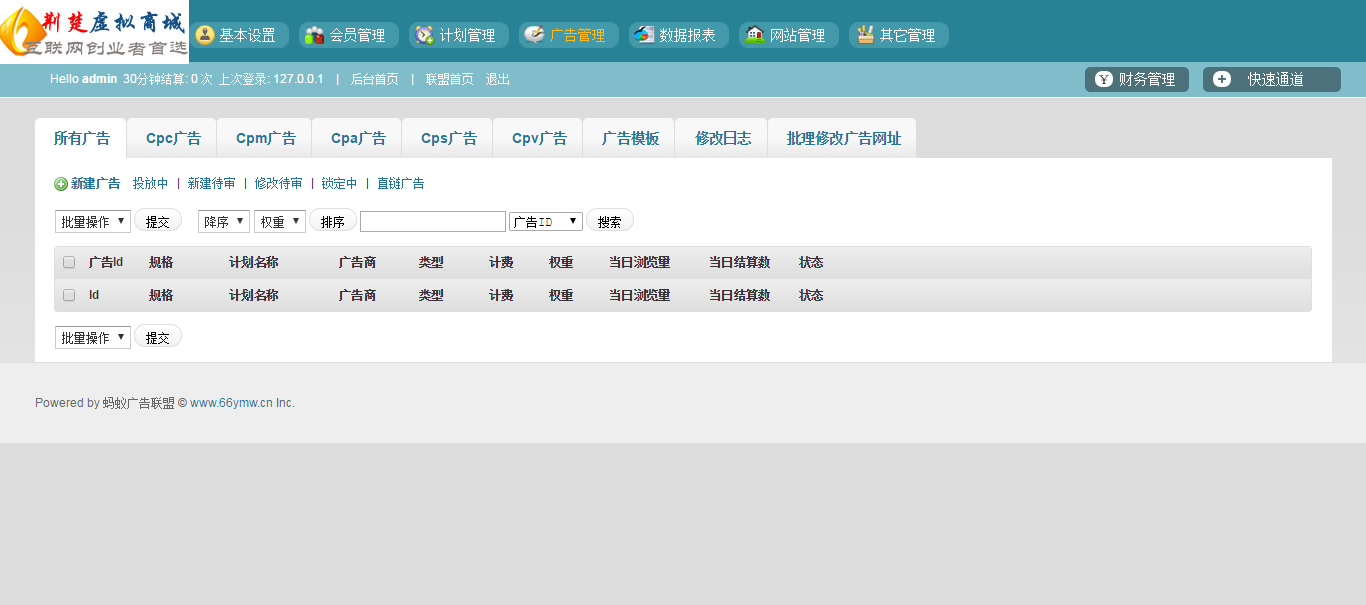Click the search text input field

[x=433, y=221]
